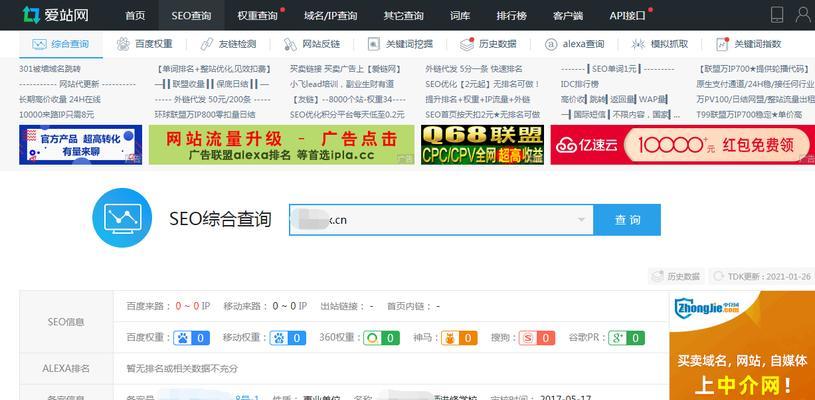This screenshot has width=815, height=400.
Task: Click the 移动权重 paw badge
Action: [287, 338]
